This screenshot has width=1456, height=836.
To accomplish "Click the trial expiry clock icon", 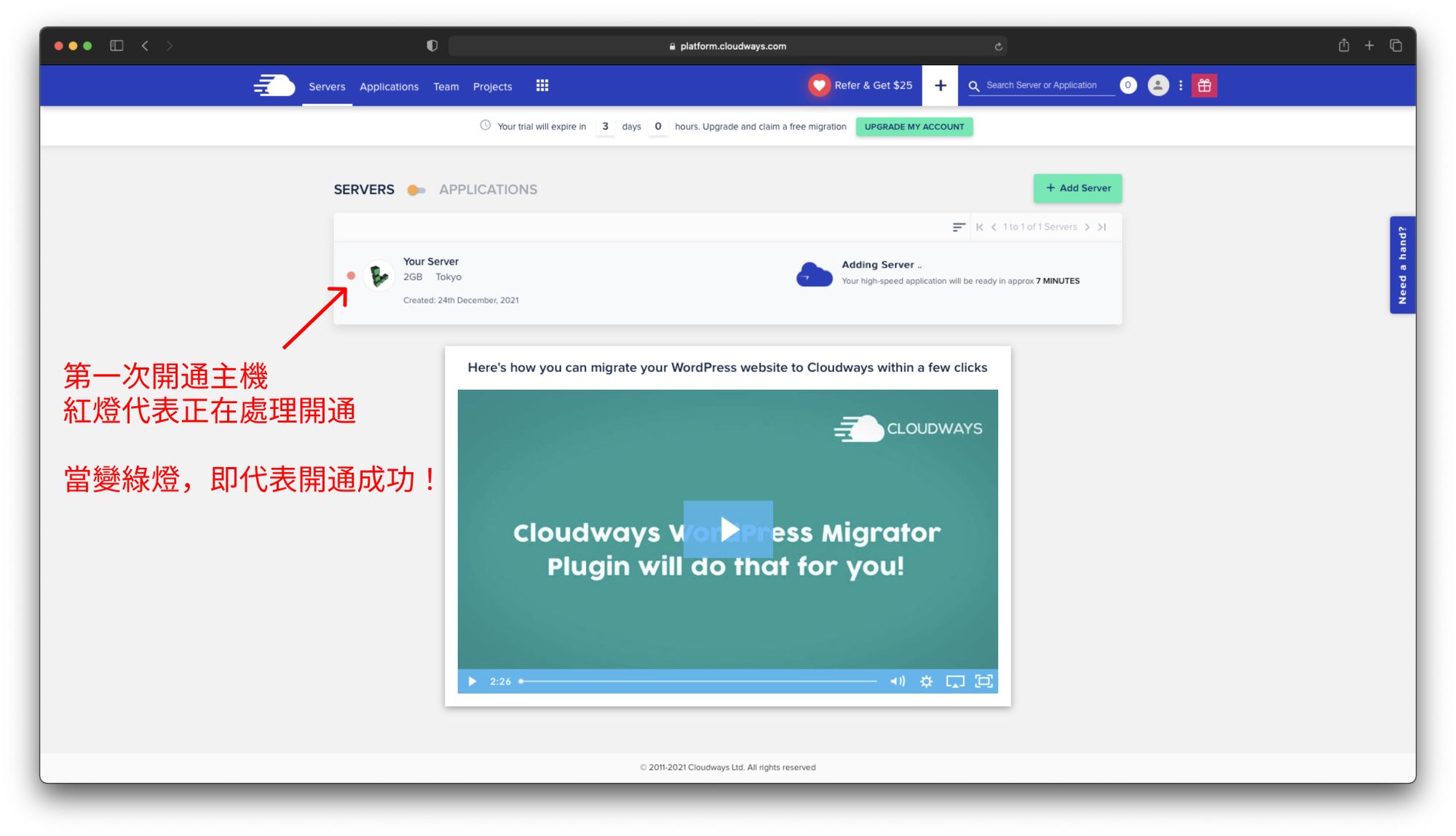I will pyautogui.click(x=486, y=125).
